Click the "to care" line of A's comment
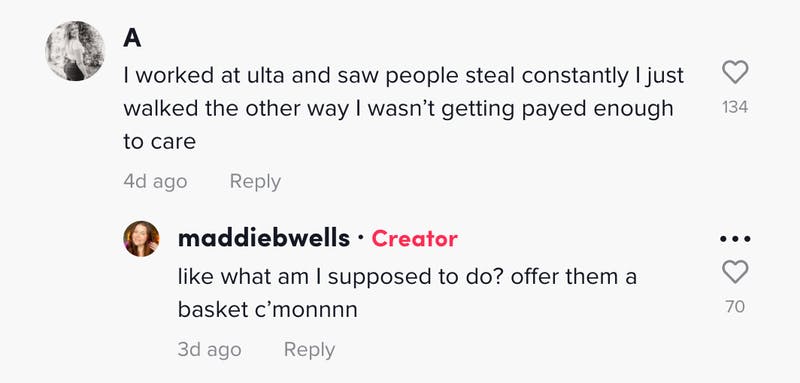The height and width of the screenshot is (383, 800). coord(160,142)
